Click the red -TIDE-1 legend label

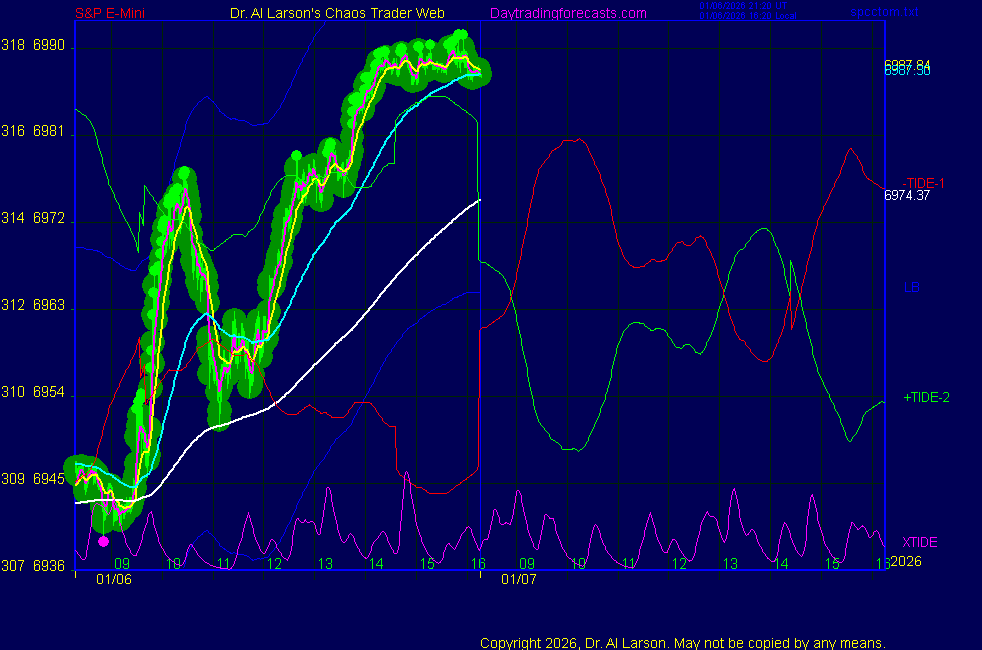click(x=925, y=182)
